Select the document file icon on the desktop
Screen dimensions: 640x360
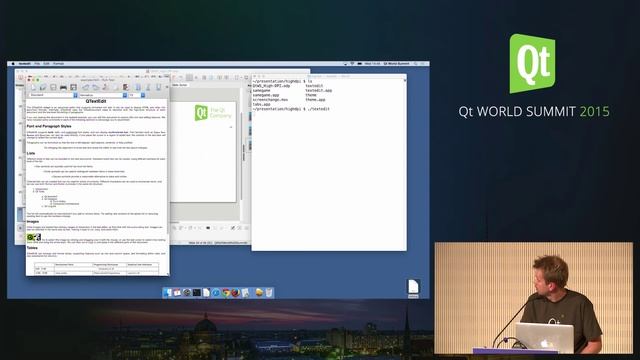pyautogui.click(x=413, y=288)
